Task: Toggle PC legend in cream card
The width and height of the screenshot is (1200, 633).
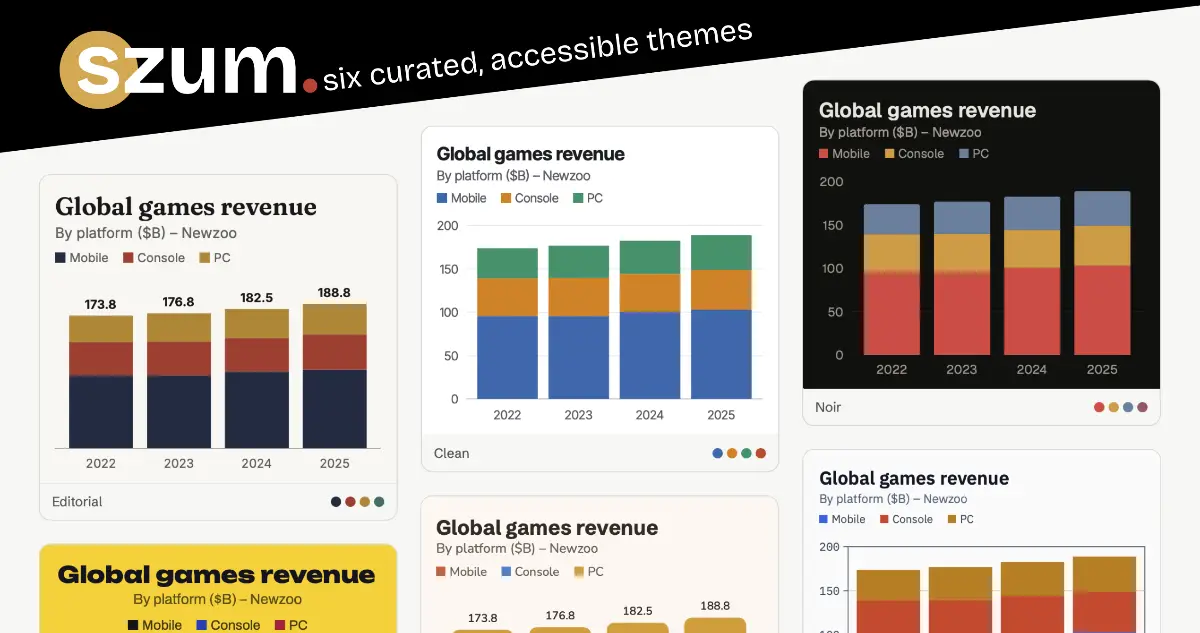Action: point(589,572)
